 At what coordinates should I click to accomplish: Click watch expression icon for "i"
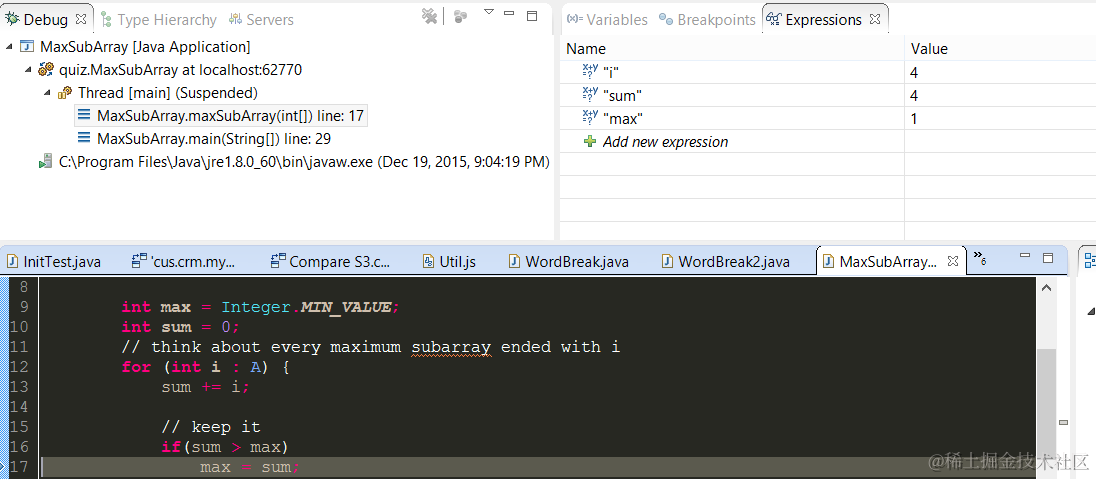[x=591, y=71]
